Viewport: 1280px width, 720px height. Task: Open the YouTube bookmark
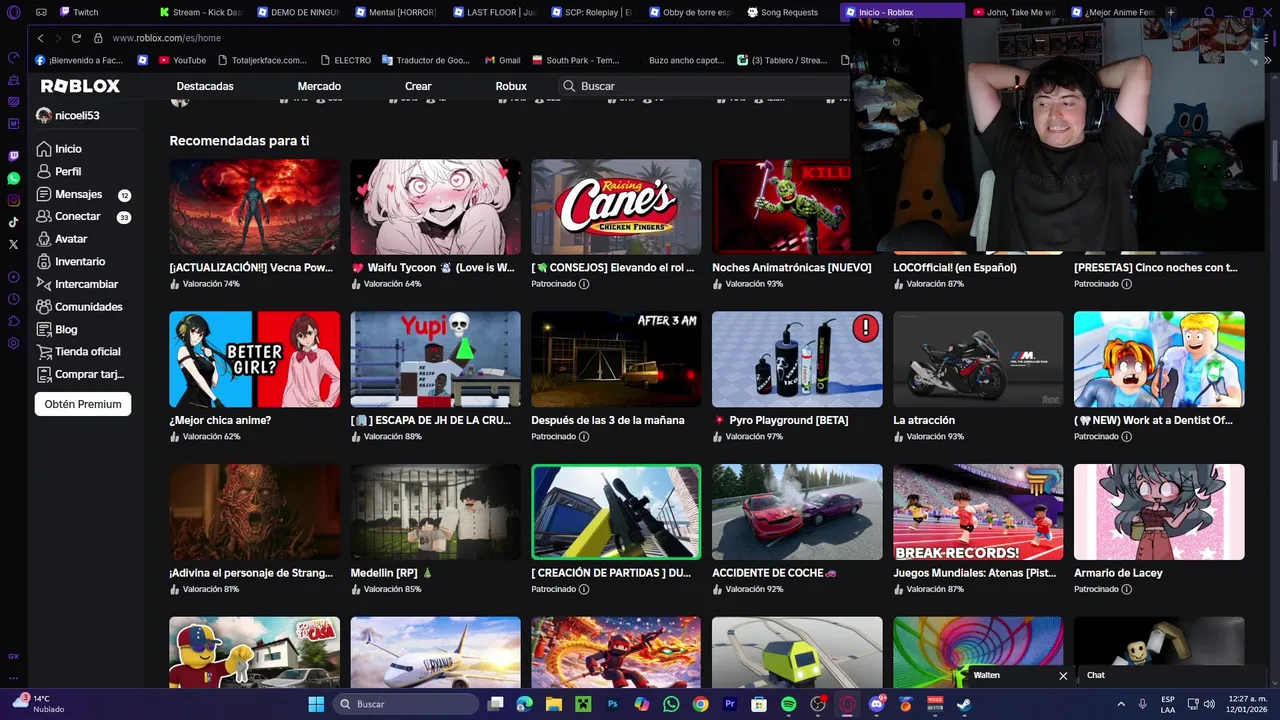180,60
